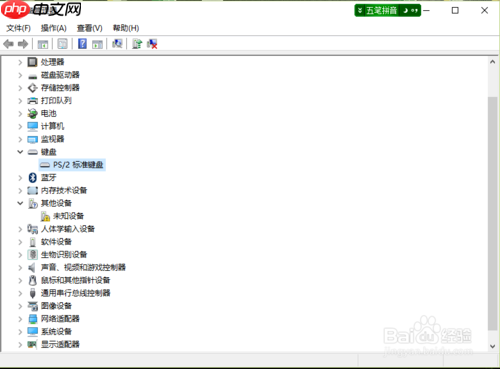500x369 pixels.
Task: Click the scan for hardware changes icon
Action: coord(117,44)
